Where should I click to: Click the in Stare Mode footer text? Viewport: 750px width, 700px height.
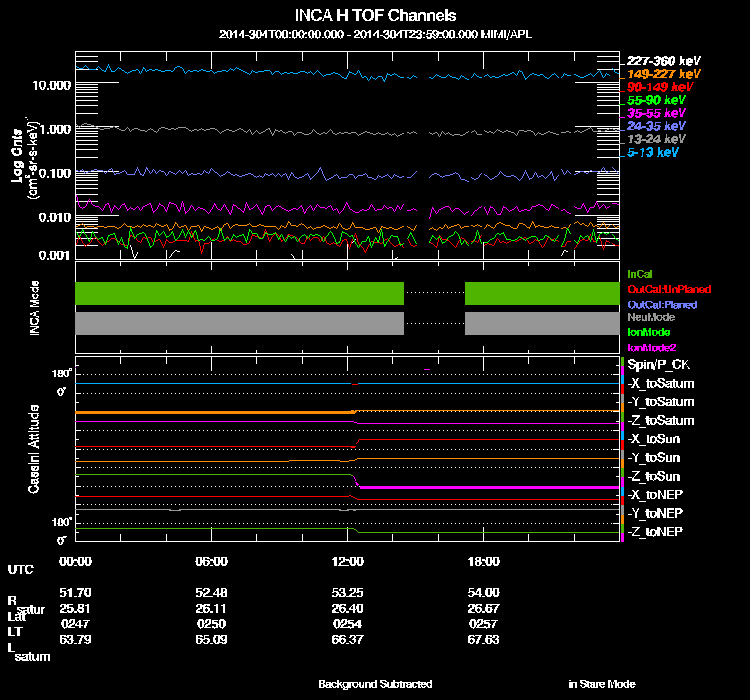pyautogui.click(x=601, y=684)
